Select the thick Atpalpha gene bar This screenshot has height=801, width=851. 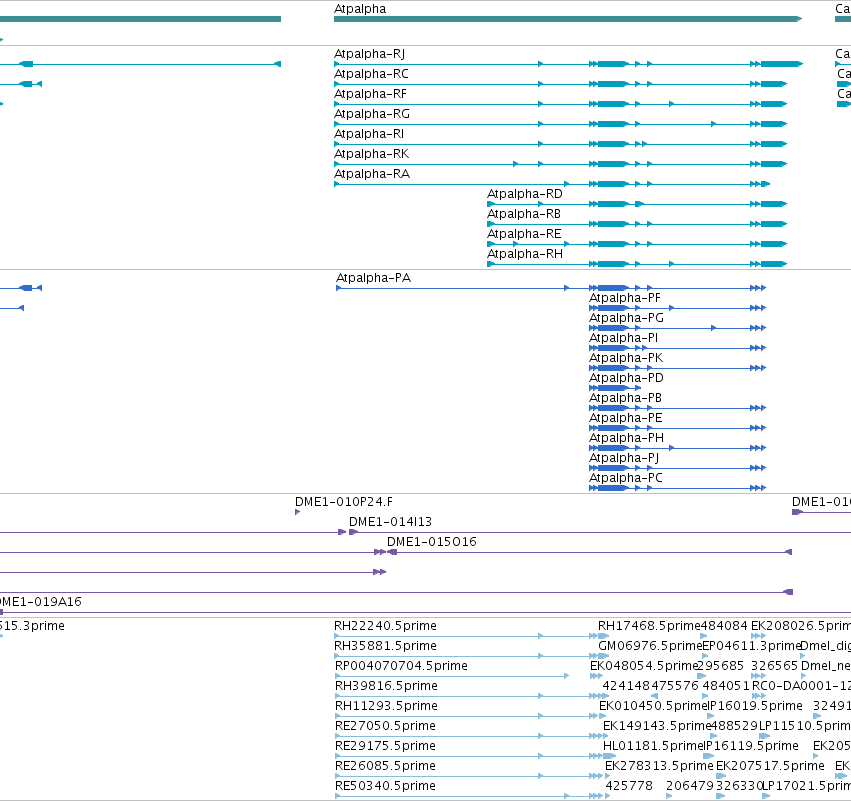tap(568, 19)
